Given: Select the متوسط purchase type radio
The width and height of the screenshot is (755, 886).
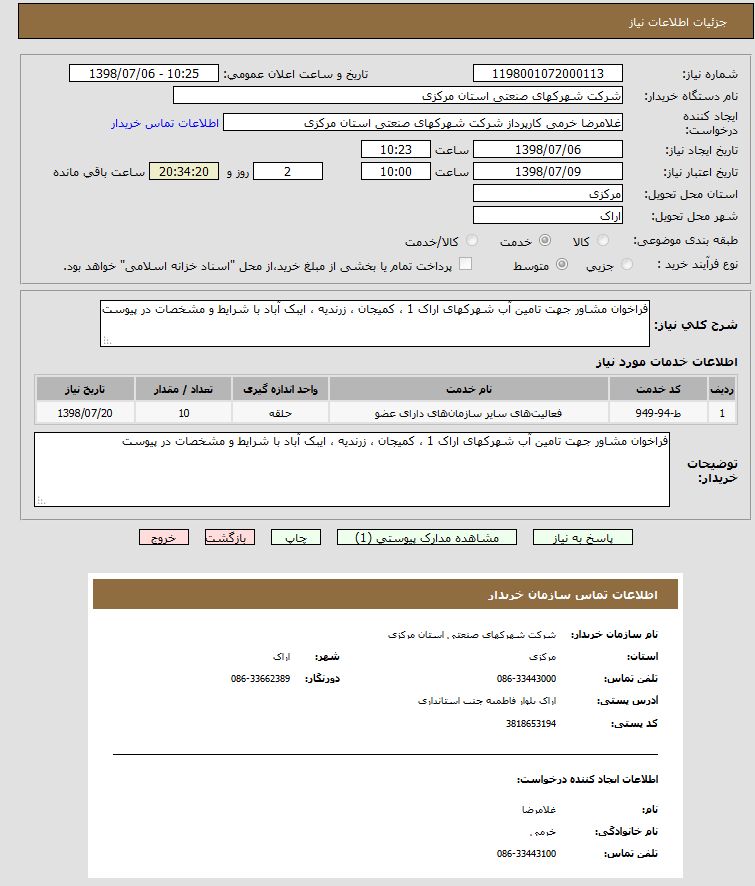Looking at the screenshot, I should tap(561, 265).
